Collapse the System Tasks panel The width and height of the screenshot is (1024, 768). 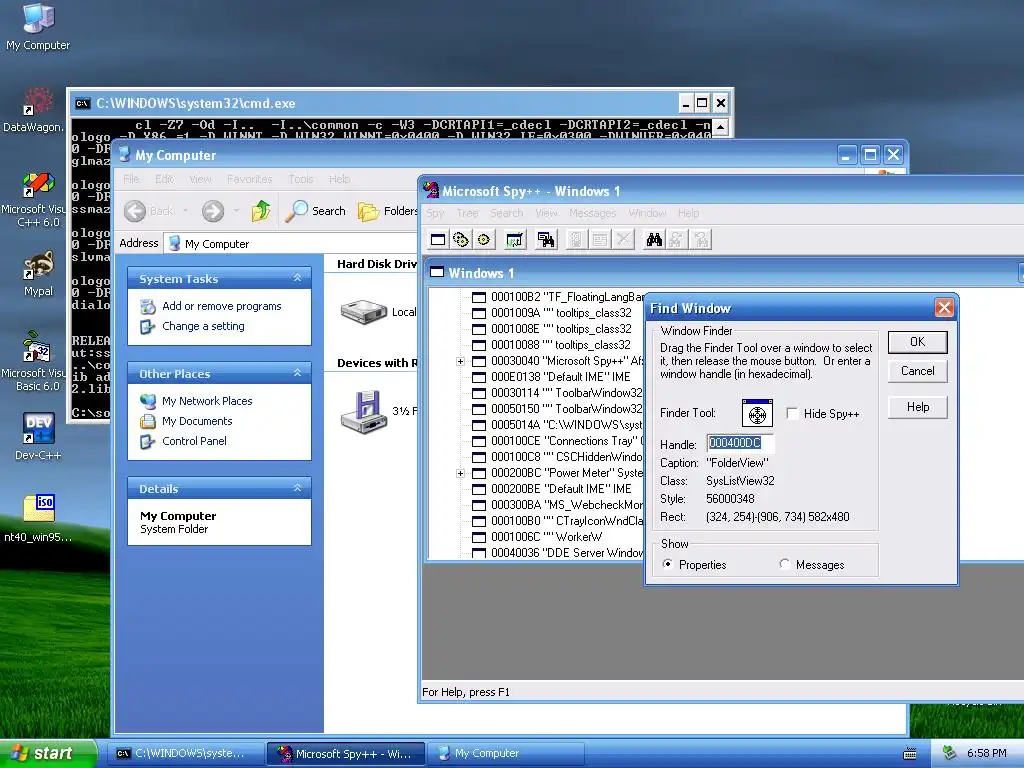pos(297,278)
